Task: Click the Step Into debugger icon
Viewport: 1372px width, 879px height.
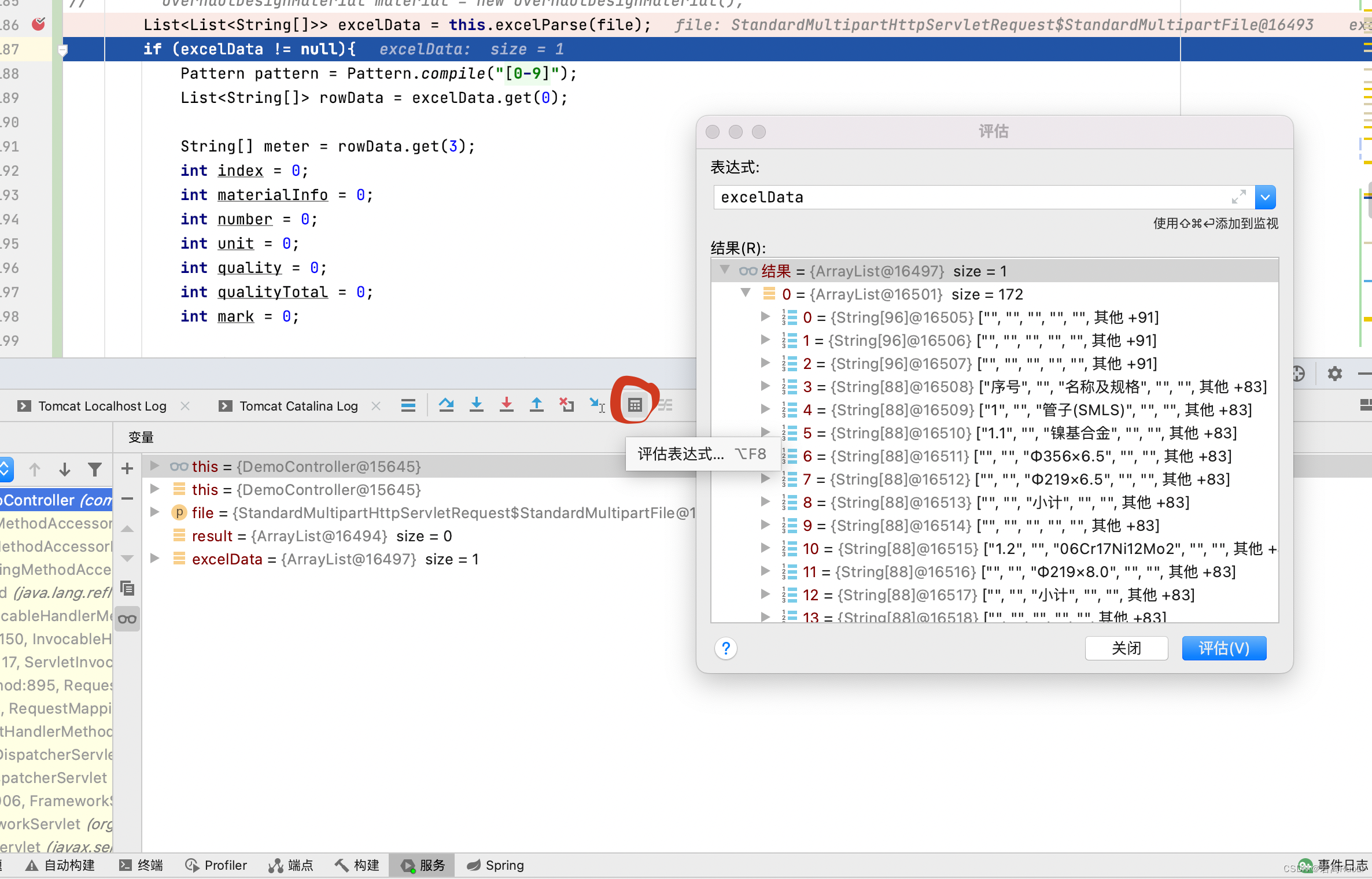Action: [x=476, y=405]
